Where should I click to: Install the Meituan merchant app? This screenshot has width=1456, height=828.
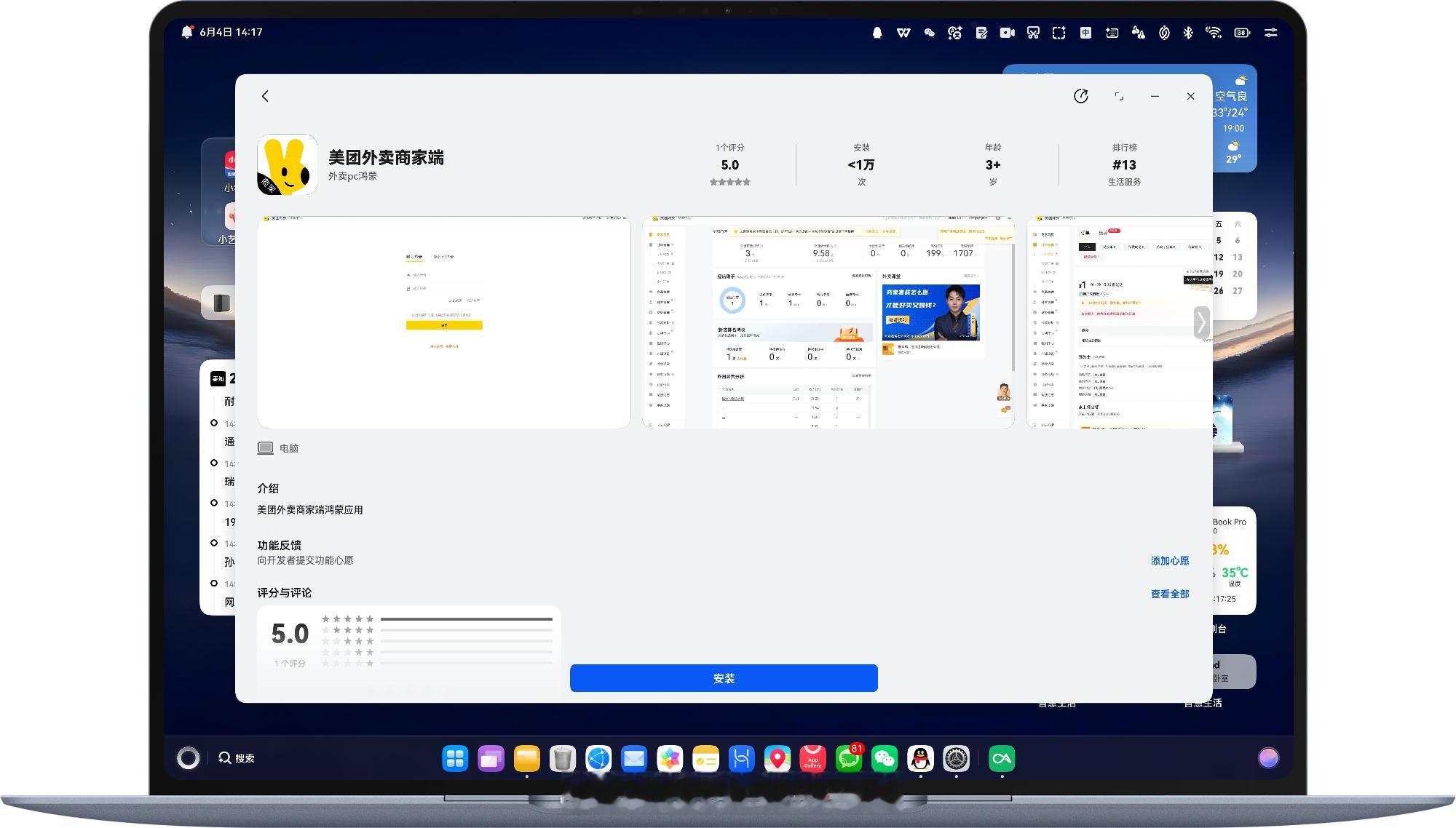pyautogui.click(x=724, y=678)
